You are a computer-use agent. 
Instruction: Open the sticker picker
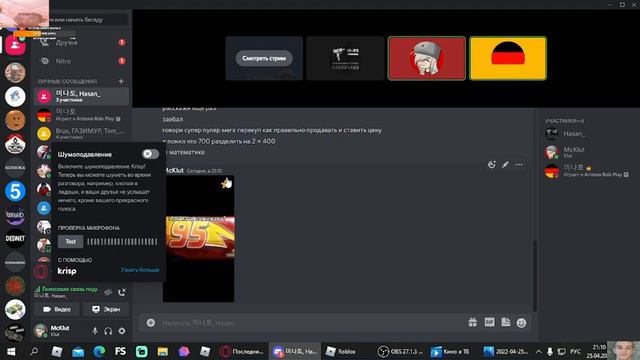coord(506,322)
